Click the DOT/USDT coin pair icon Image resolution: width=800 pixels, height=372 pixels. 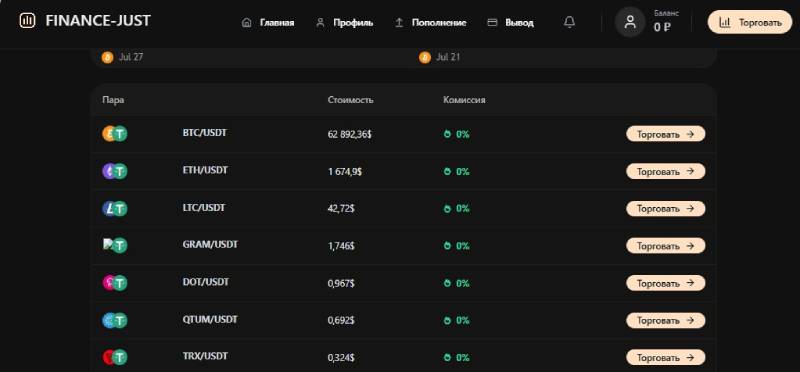(x=115, y=283)
